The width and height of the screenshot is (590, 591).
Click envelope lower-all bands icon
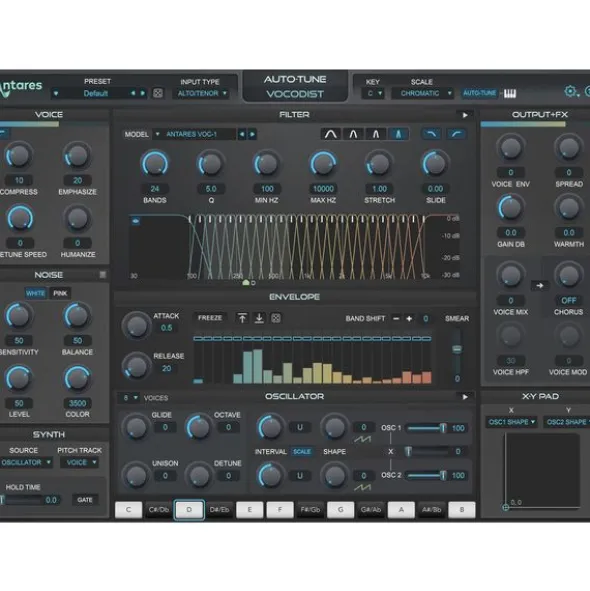[259, 318]
